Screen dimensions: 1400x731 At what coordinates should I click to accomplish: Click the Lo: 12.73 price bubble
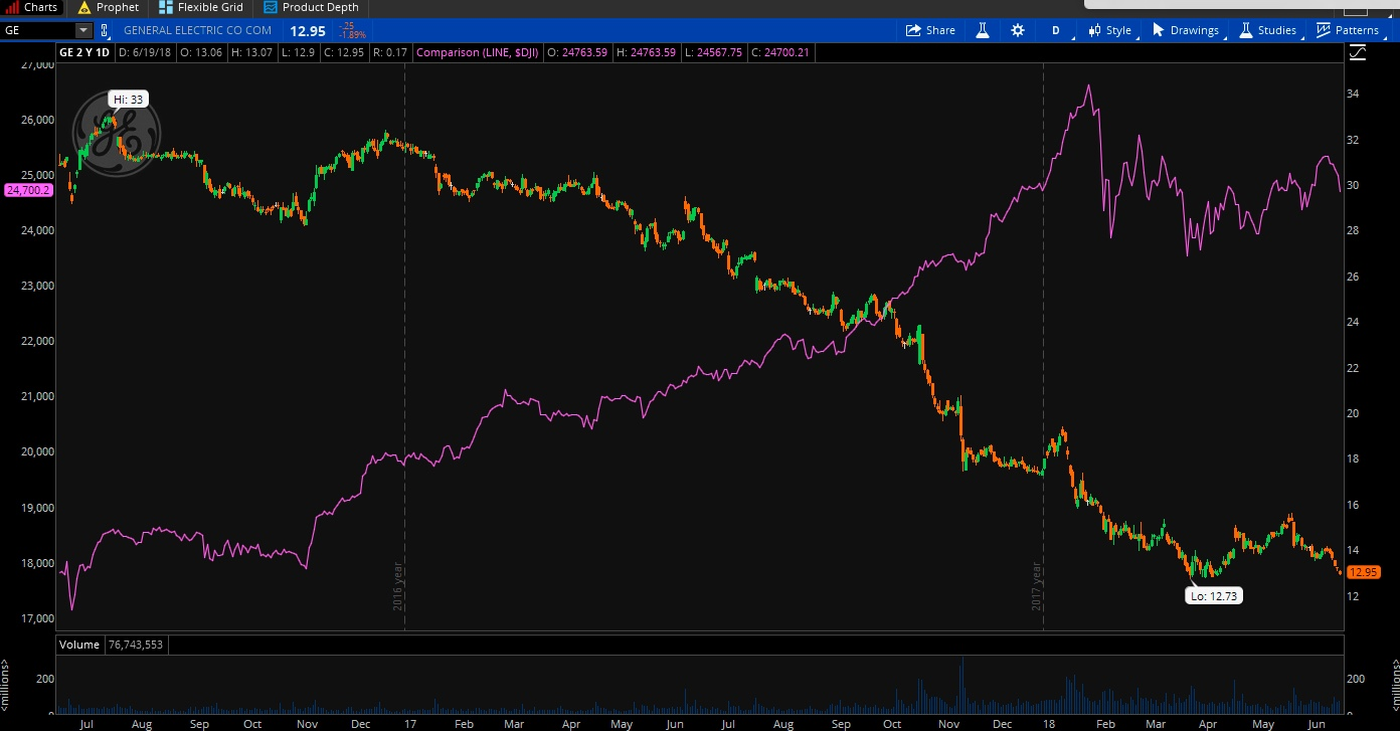click(x=1215, y=596)
